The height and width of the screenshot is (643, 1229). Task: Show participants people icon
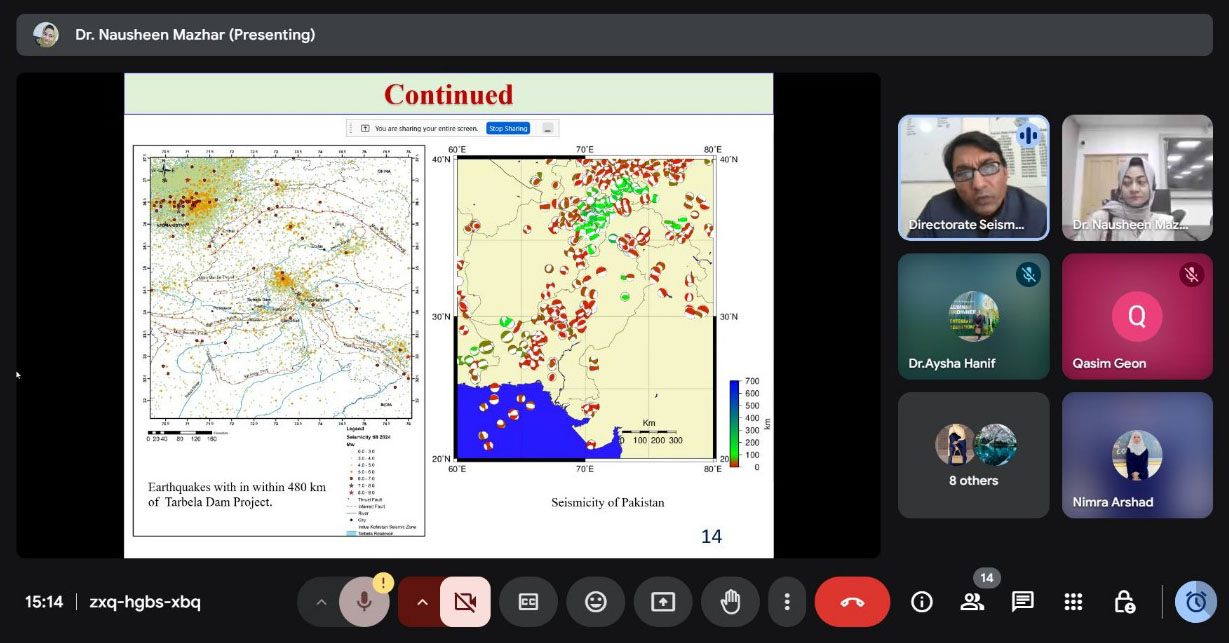[972, 602]
